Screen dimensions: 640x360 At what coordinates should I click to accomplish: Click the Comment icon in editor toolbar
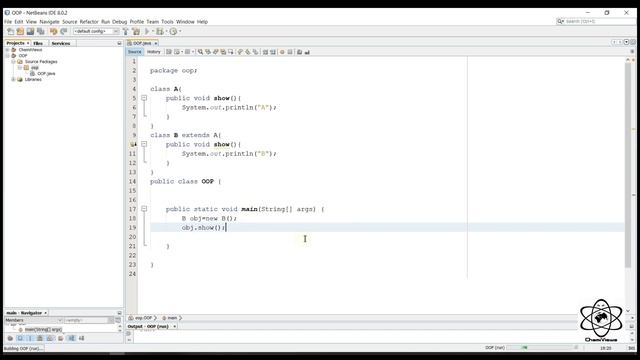click(299, 52)
